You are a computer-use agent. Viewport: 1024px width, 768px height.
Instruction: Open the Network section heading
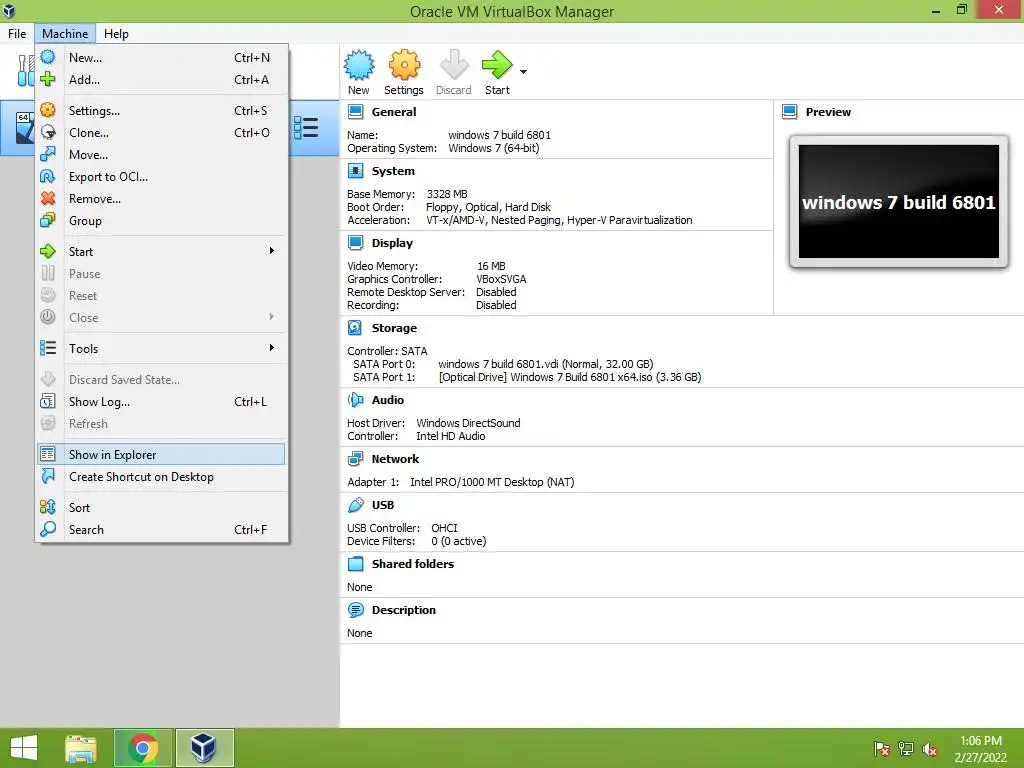click(x=395, y=459)
